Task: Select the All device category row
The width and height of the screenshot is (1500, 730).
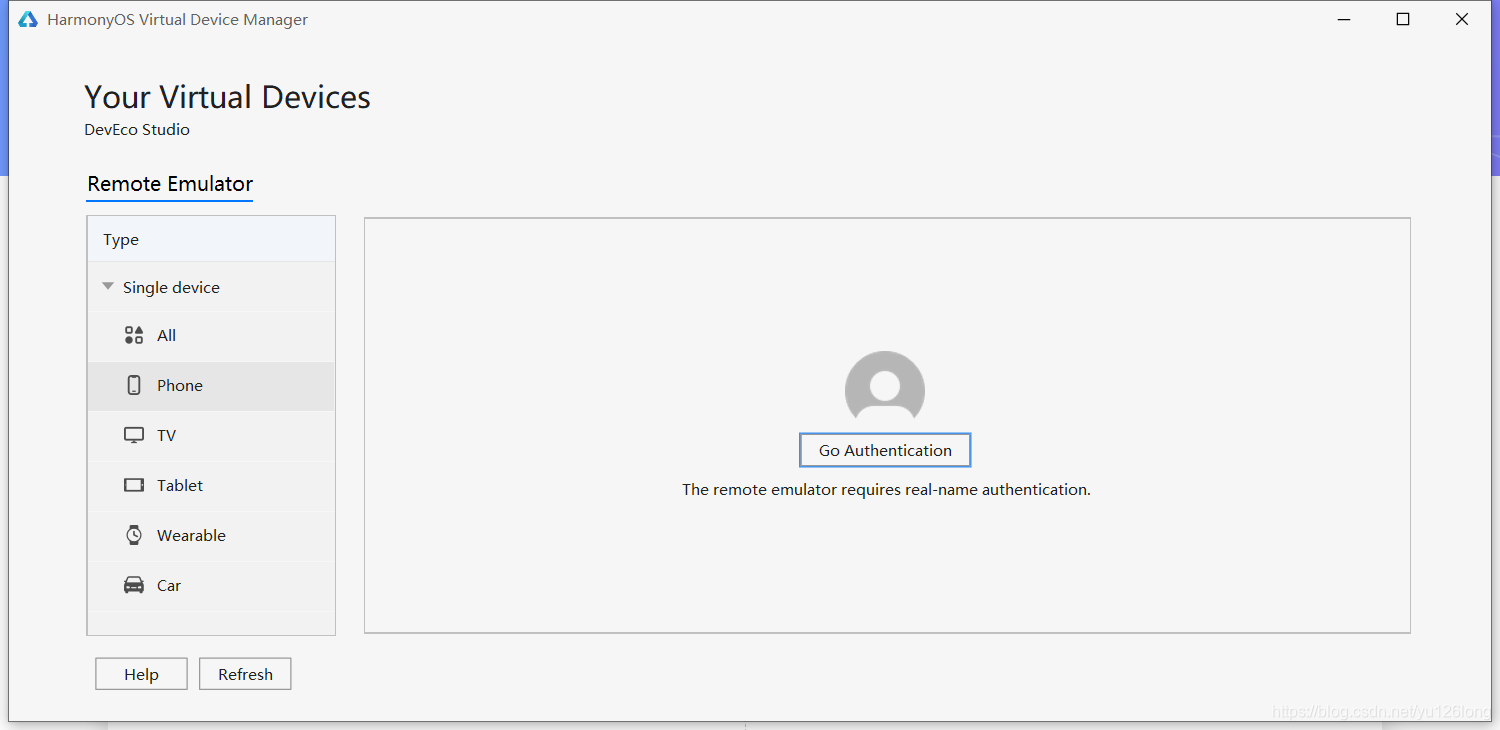Action: pos(211,336)
